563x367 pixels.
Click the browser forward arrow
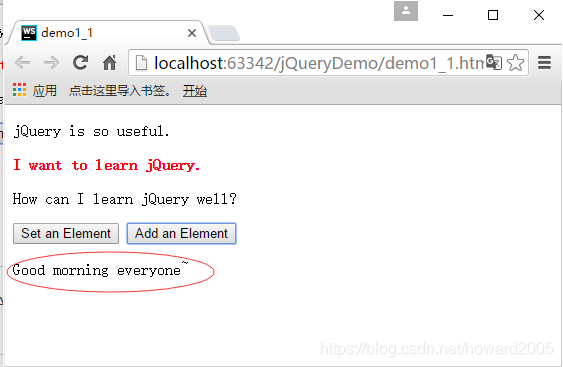click(51, 63)
